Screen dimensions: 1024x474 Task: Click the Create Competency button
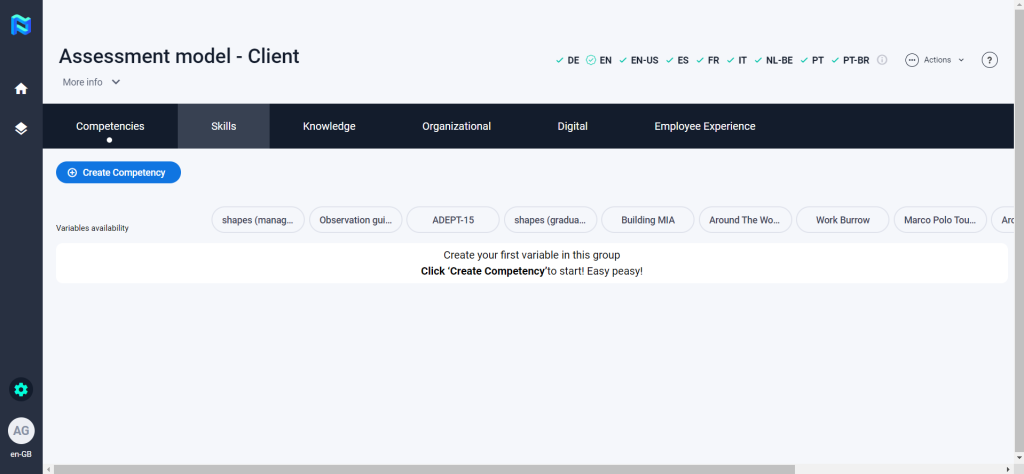point(118,173)
